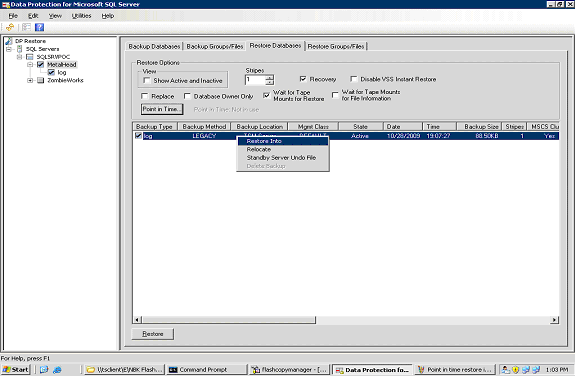Open the Utilities menu
This screenshot has width=575, height=376.
click(x=81, y=16)
